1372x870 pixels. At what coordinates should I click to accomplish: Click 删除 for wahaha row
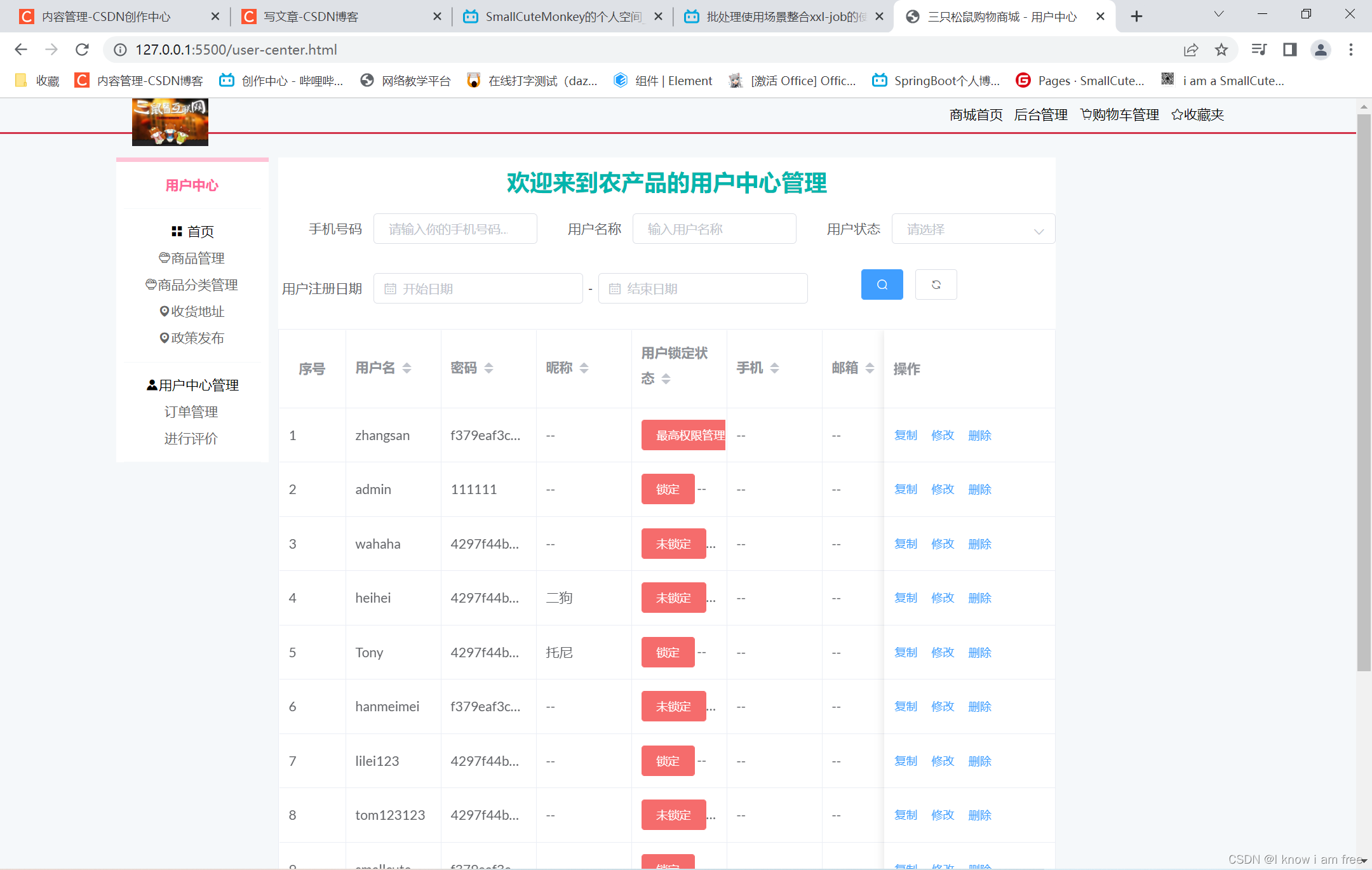tap(979, 544)
